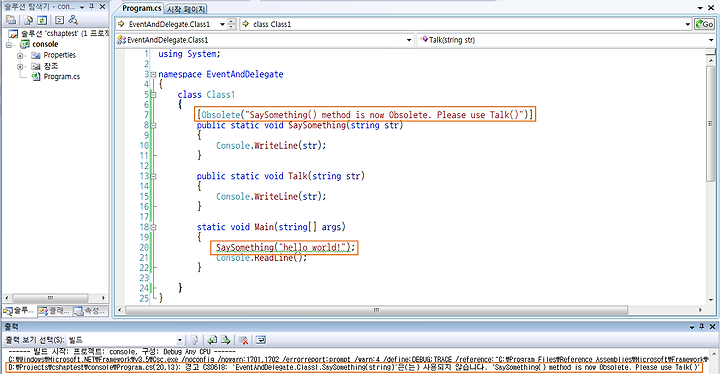Pin the Output panel
The image size is (720, 374).
(x=702, y=327)
